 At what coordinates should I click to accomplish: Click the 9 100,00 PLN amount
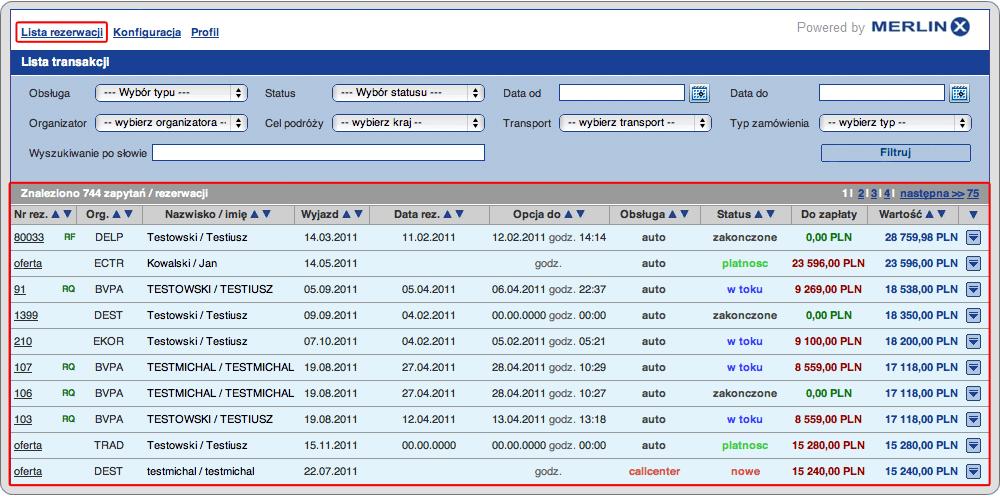click(828, 341)
